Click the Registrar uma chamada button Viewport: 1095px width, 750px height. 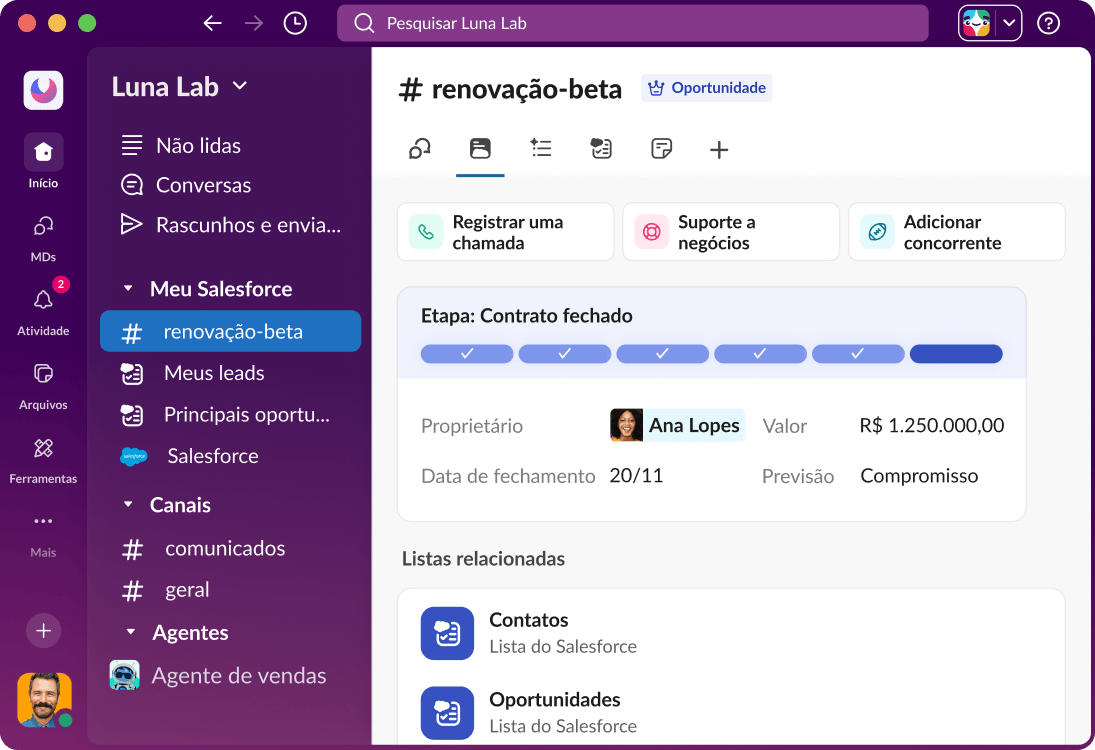coord(505,231)
